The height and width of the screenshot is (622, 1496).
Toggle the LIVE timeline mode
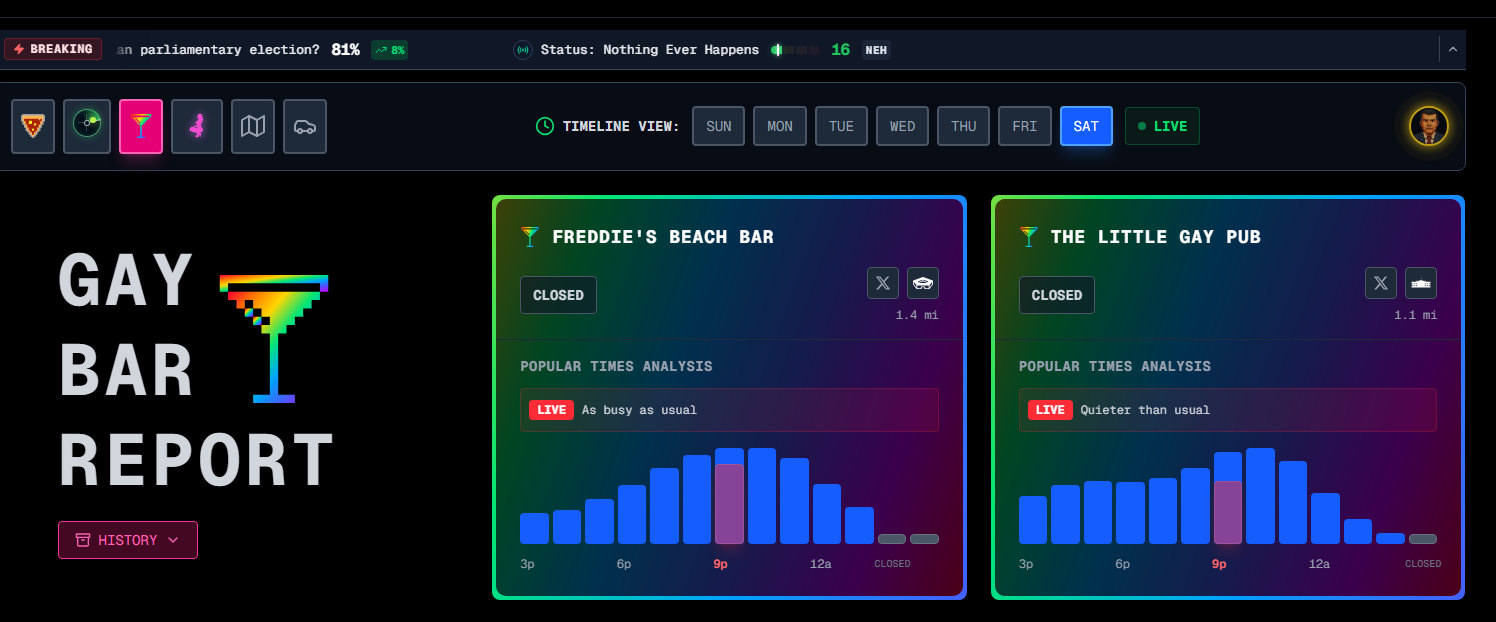[1162, 126]
